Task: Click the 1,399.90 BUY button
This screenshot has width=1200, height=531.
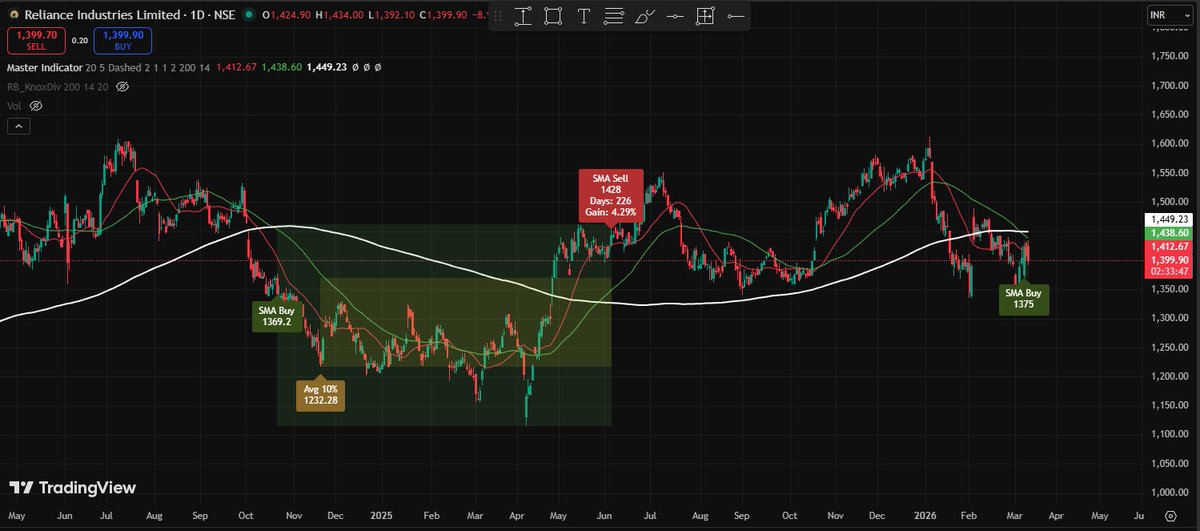Action: tap(122, 41)
